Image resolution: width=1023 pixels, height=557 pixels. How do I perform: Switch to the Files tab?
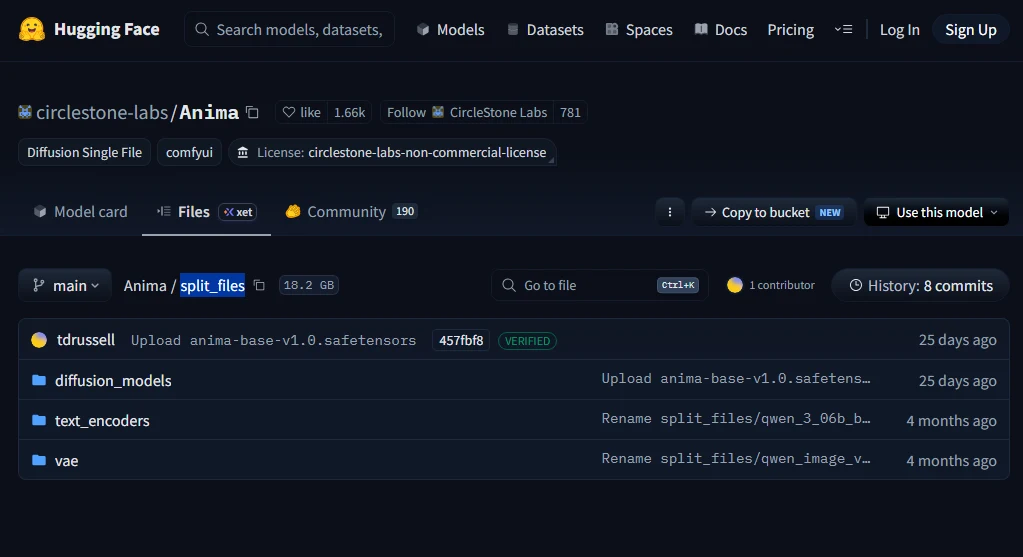coord(206,212)
